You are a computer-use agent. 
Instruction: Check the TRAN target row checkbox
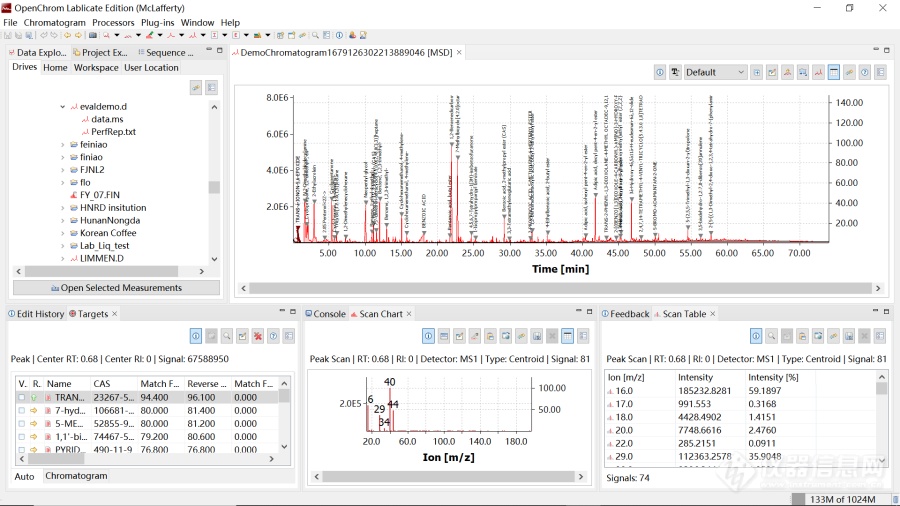[x=21, y=397]
